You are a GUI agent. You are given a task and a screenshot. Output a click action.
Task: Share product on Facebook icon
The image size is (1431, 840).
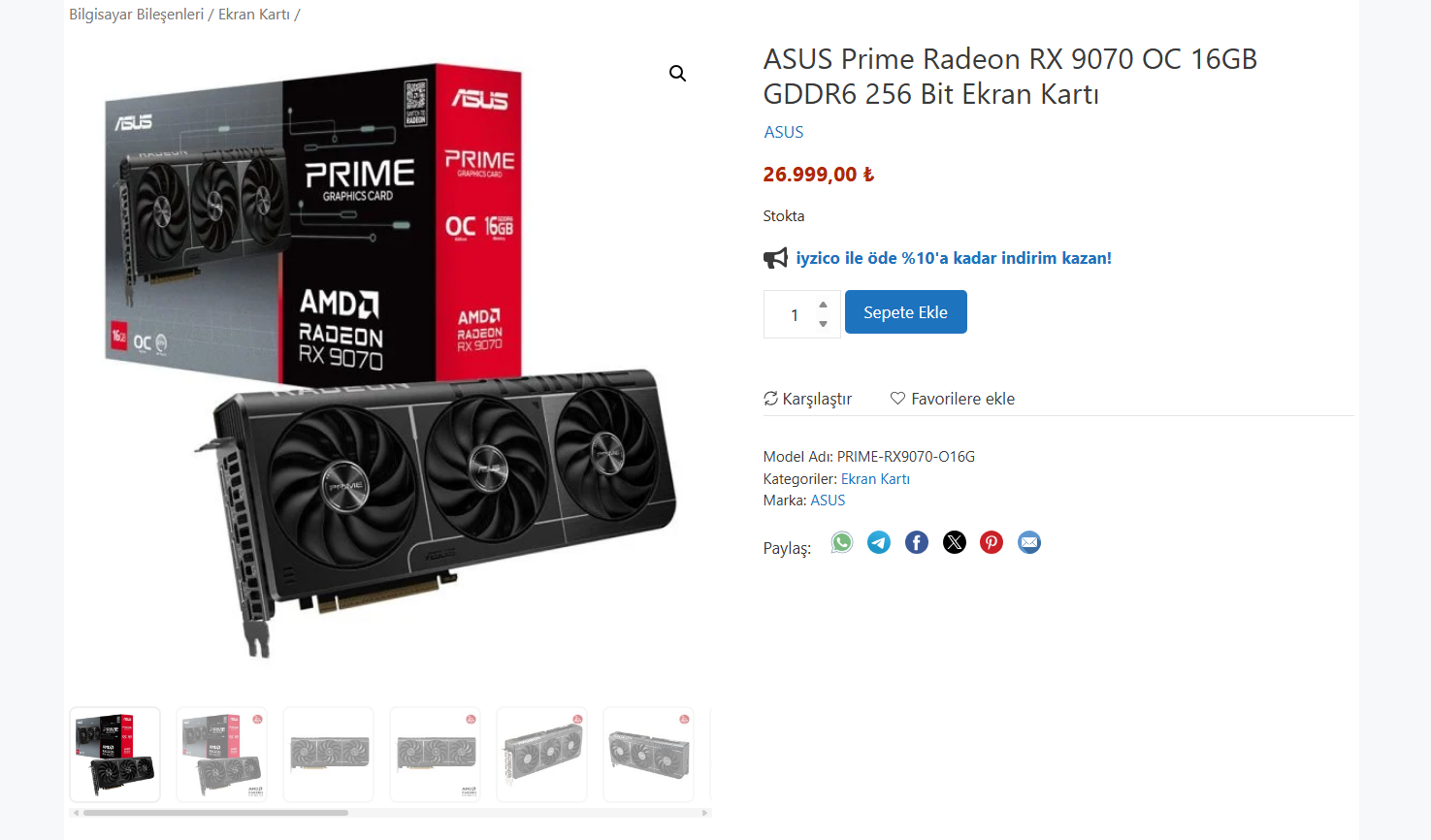point(917,542)
